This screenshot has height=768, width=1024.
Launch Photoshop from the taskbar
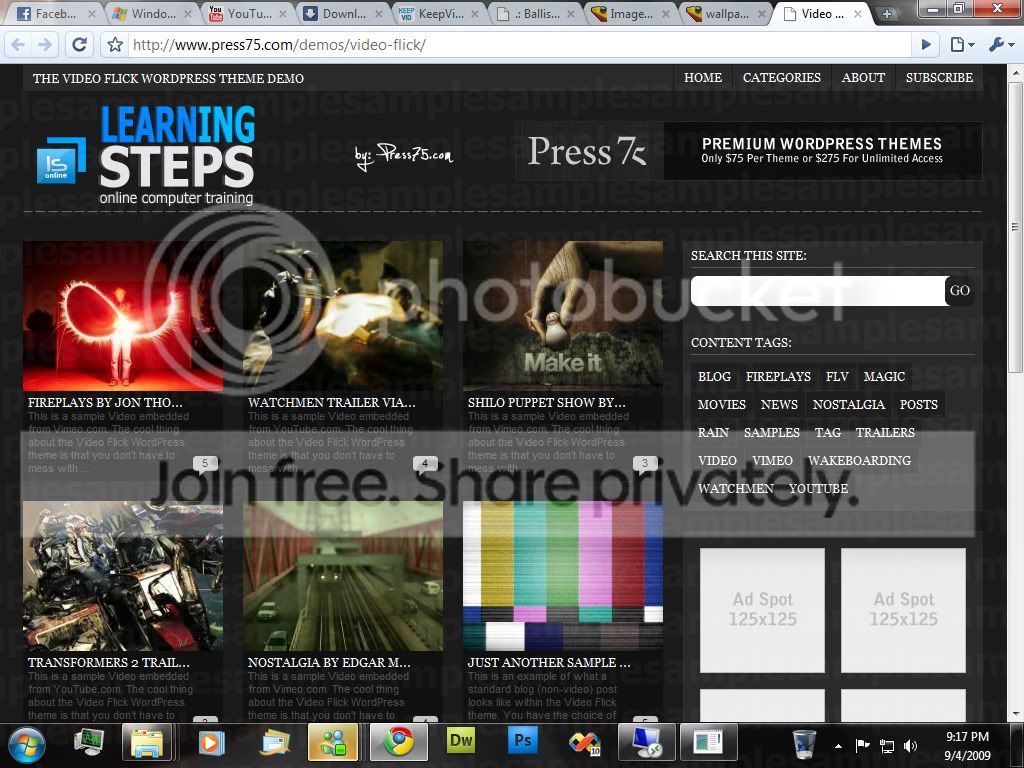(x=522, y=742)
